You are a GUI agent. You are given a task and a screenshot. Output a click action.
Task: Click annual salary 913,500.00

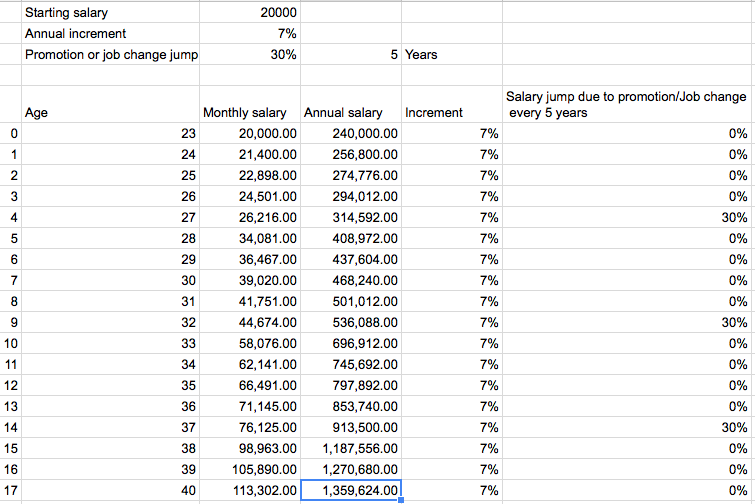pos(351,427)
